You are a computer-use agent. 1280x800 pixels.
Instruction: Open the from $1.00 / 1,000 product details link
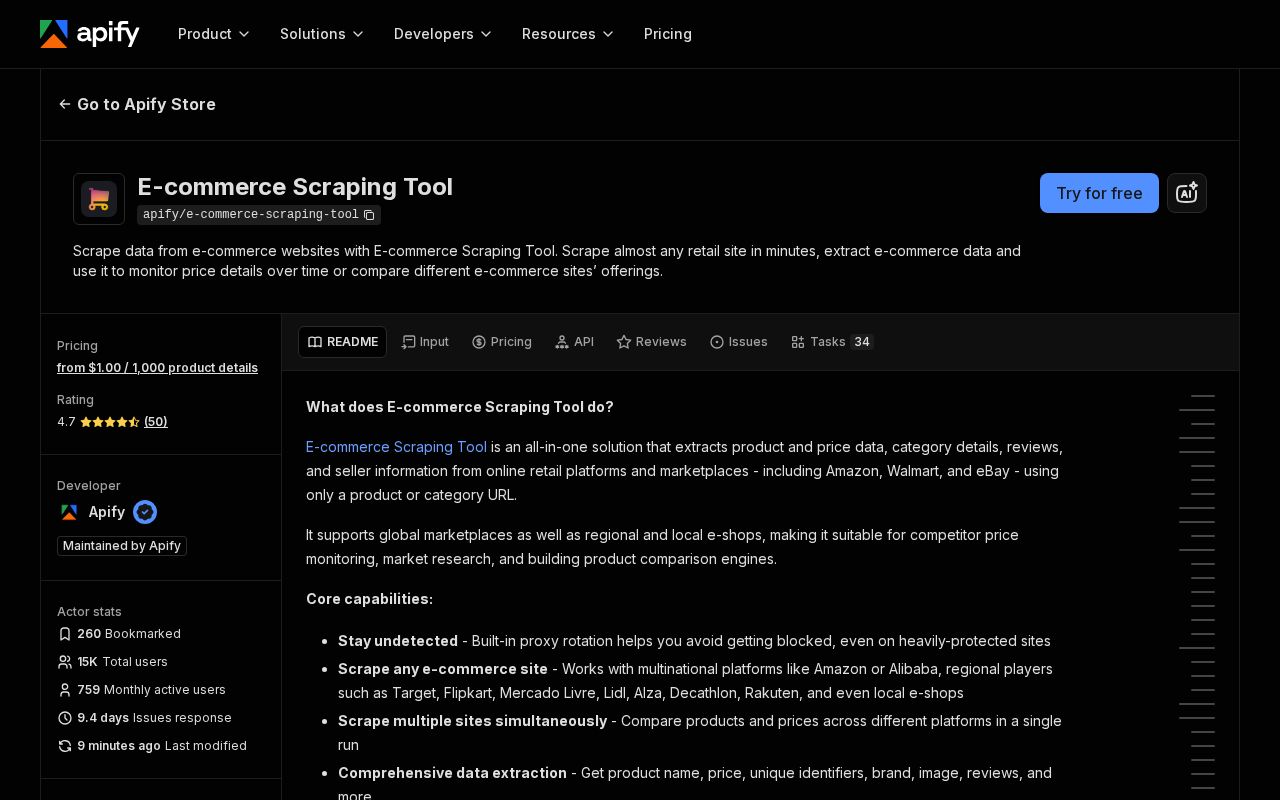157,368
